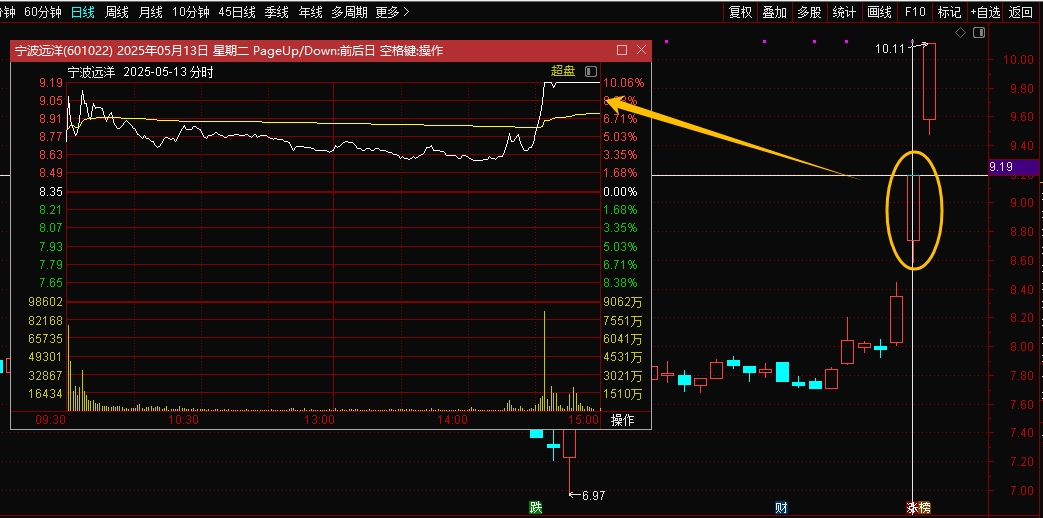Click the 1510万 turnover axis label
The height and width of the screenshot is (518, 1043).
click(623, 394)
